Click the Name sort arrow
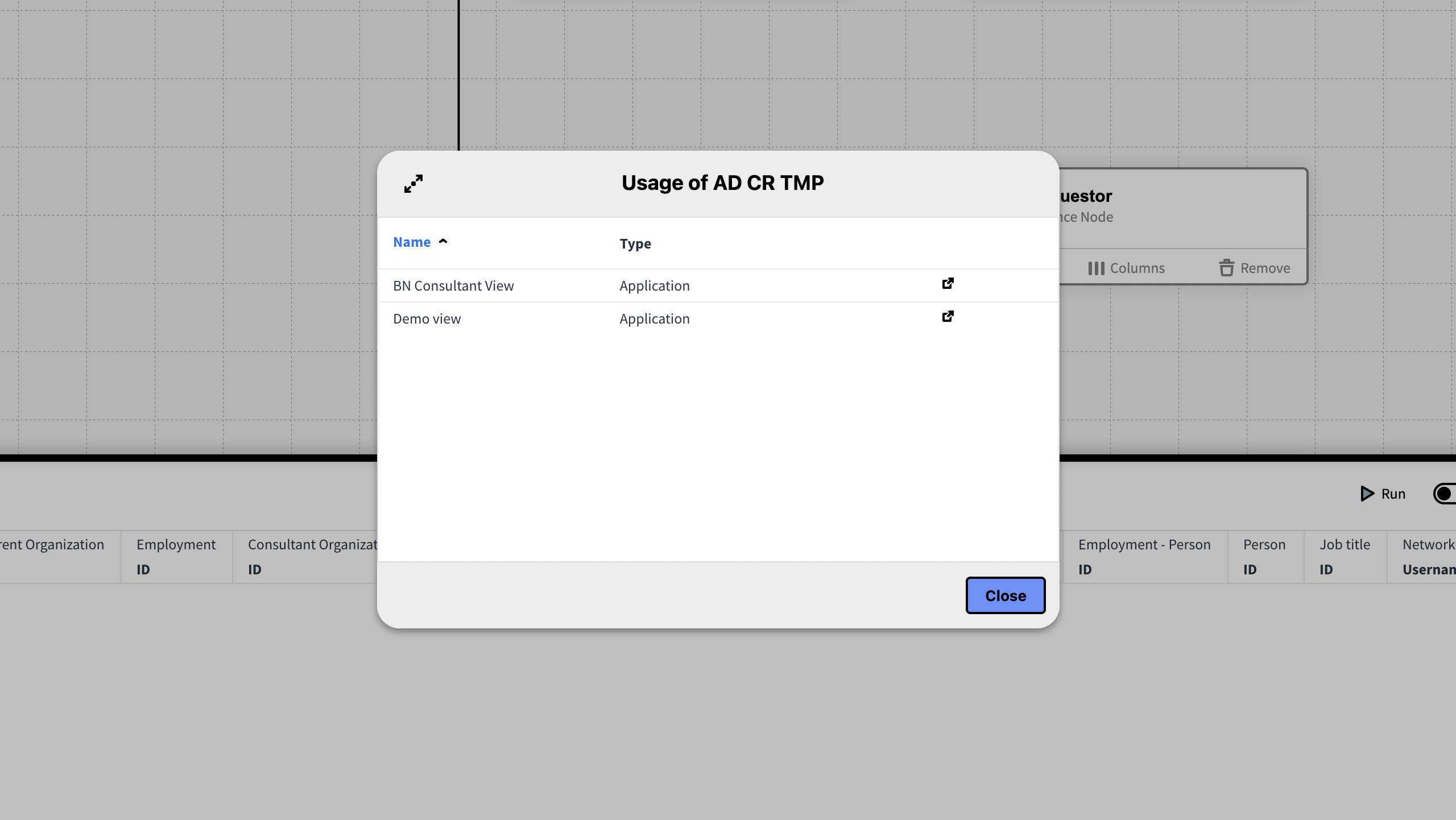Viewport: 1456px width, 820px height. point(443,242)
